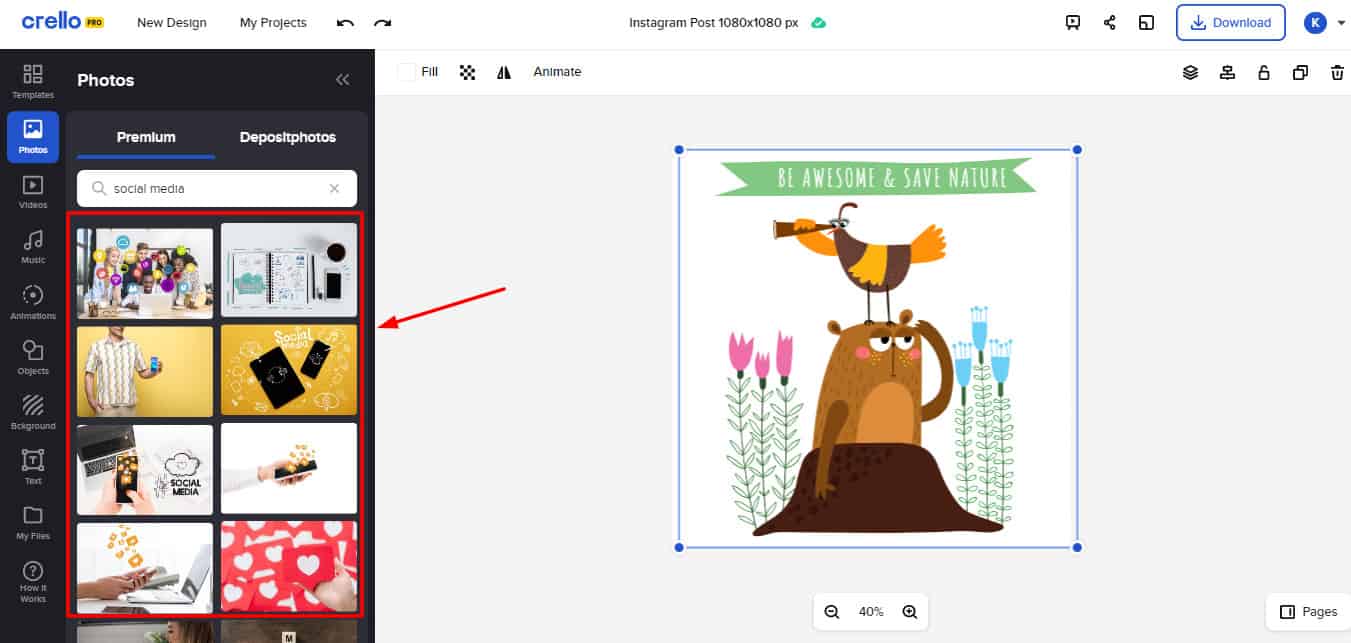Delete element with trash icon
Image resolution: width=1351 pixels, height=643 pixels.
(x=1337, y=72)
